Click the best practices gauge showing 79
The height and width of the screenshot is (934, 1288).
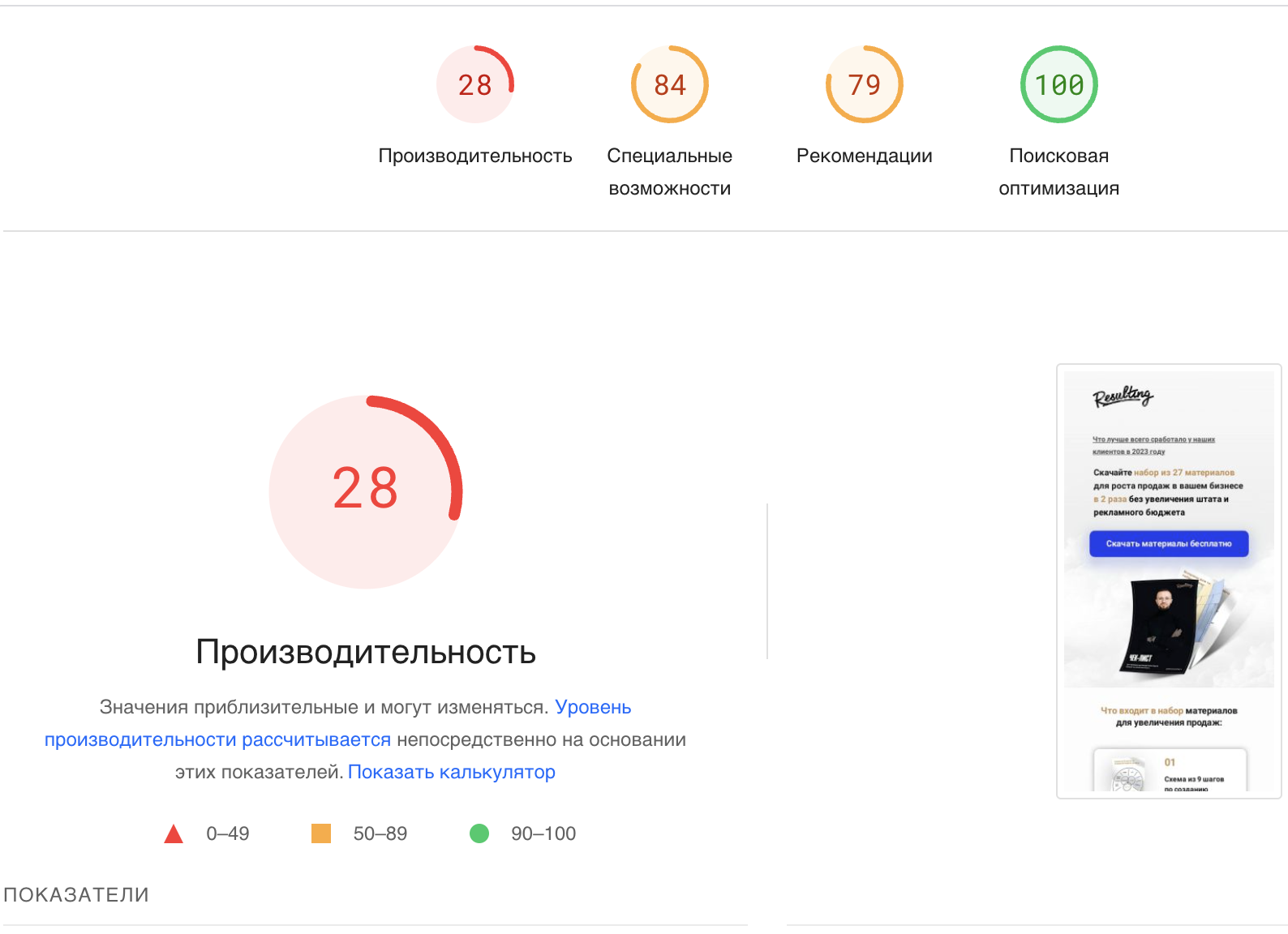pyautogui.click(x=865, y=84)
